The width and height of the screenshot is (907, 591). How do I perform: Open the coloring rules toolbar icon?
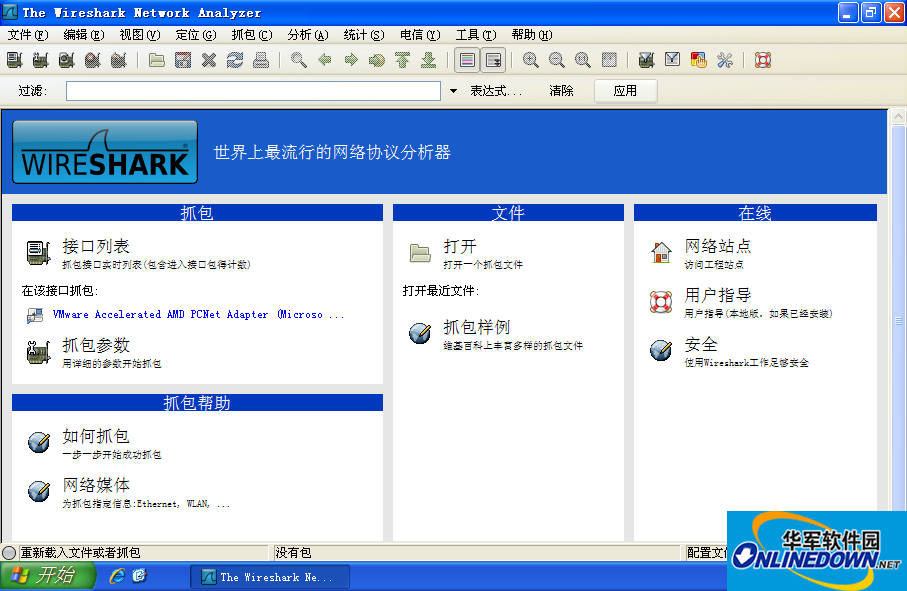click(x=698, y=60)
